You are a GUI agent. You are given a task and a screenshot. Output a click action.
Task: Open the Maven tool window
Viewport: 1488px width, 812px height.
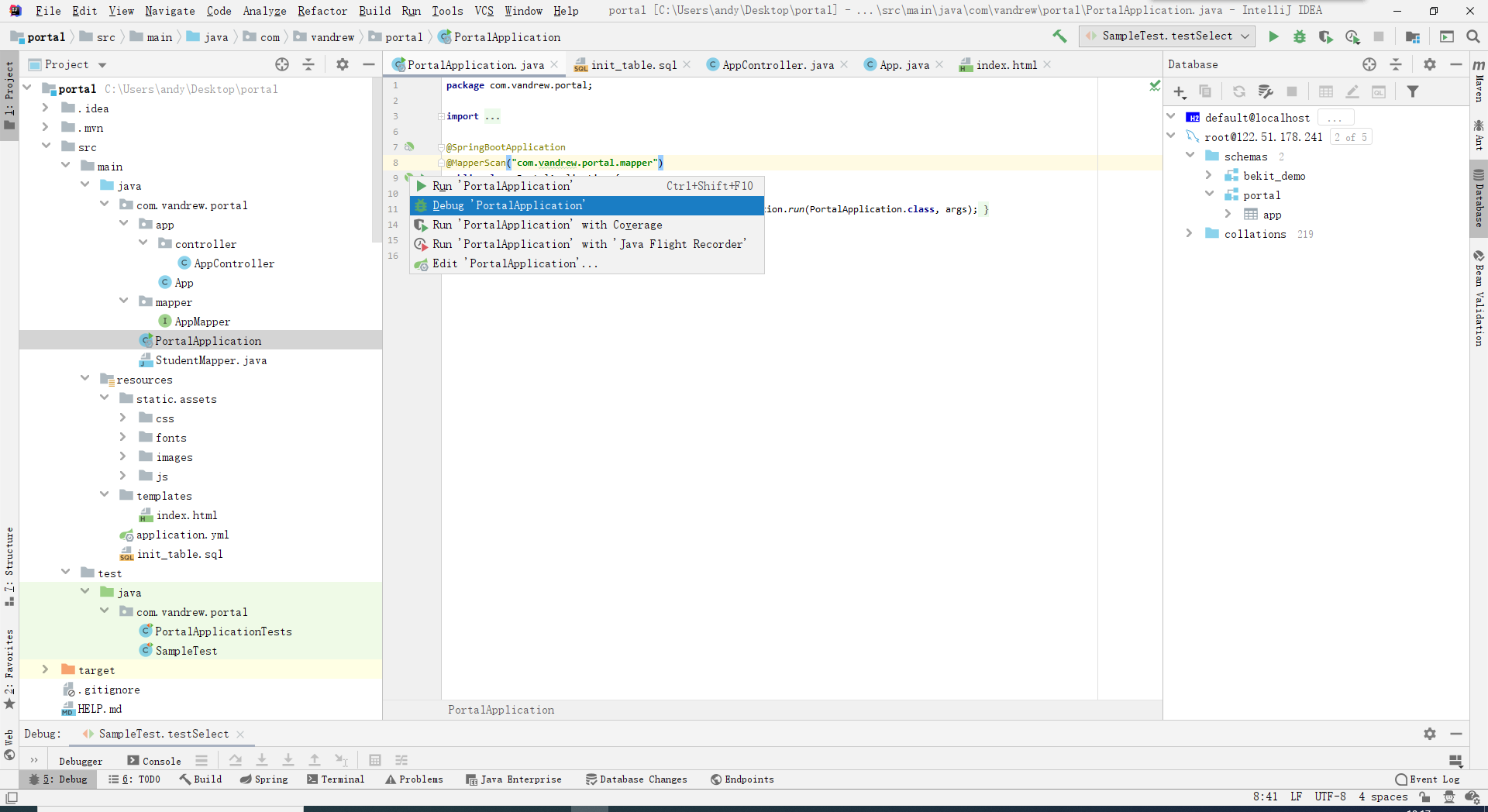1479,81
